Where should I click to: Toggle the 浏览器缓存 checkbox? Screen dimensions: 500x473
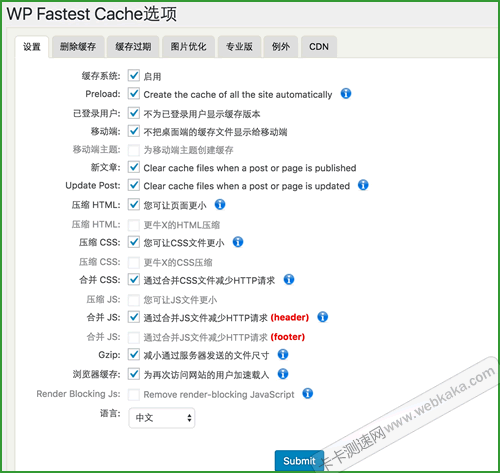134,374
